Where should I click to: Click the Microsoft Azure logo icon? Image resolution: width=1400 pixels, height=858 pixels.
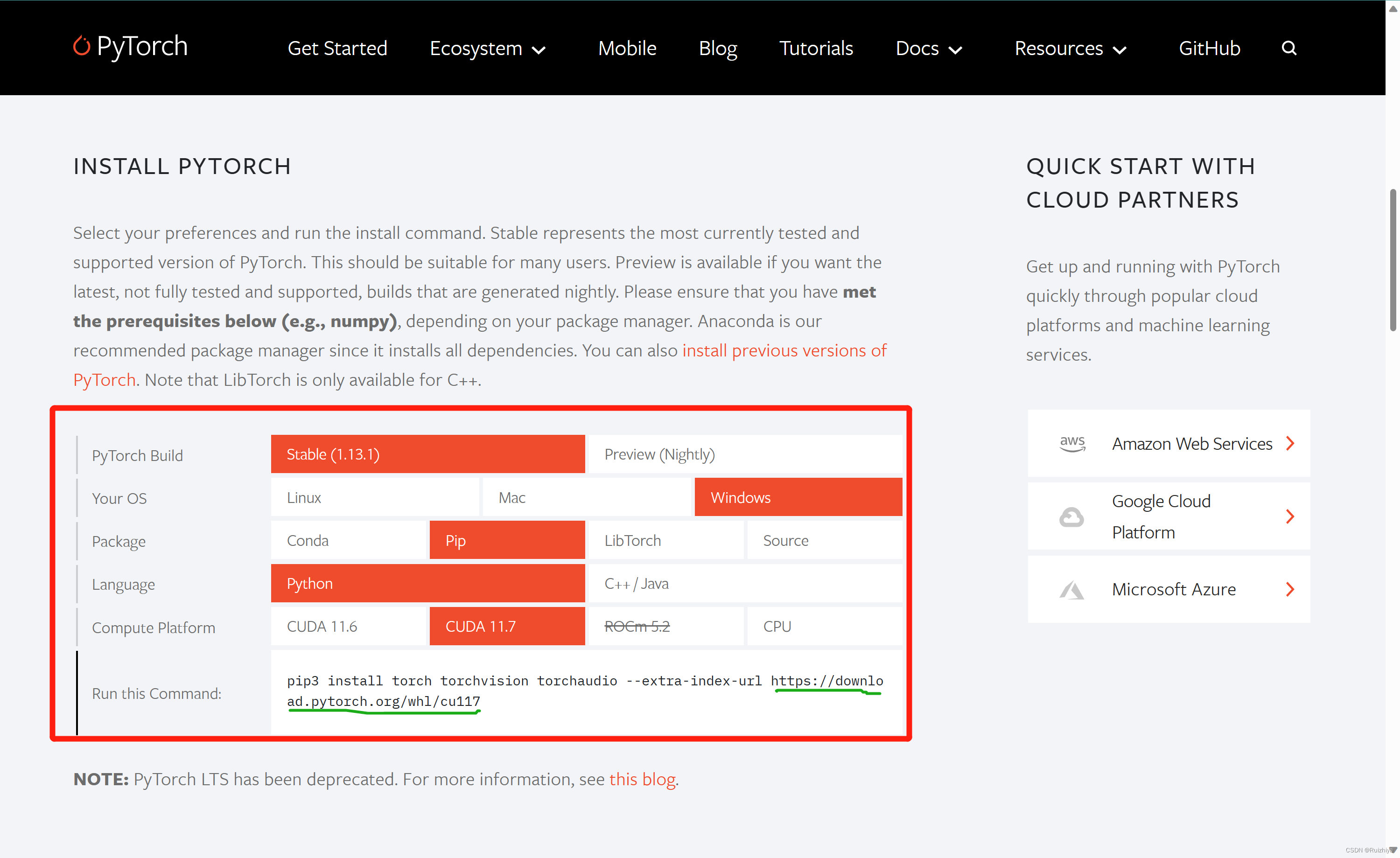tap(1071, 590)
